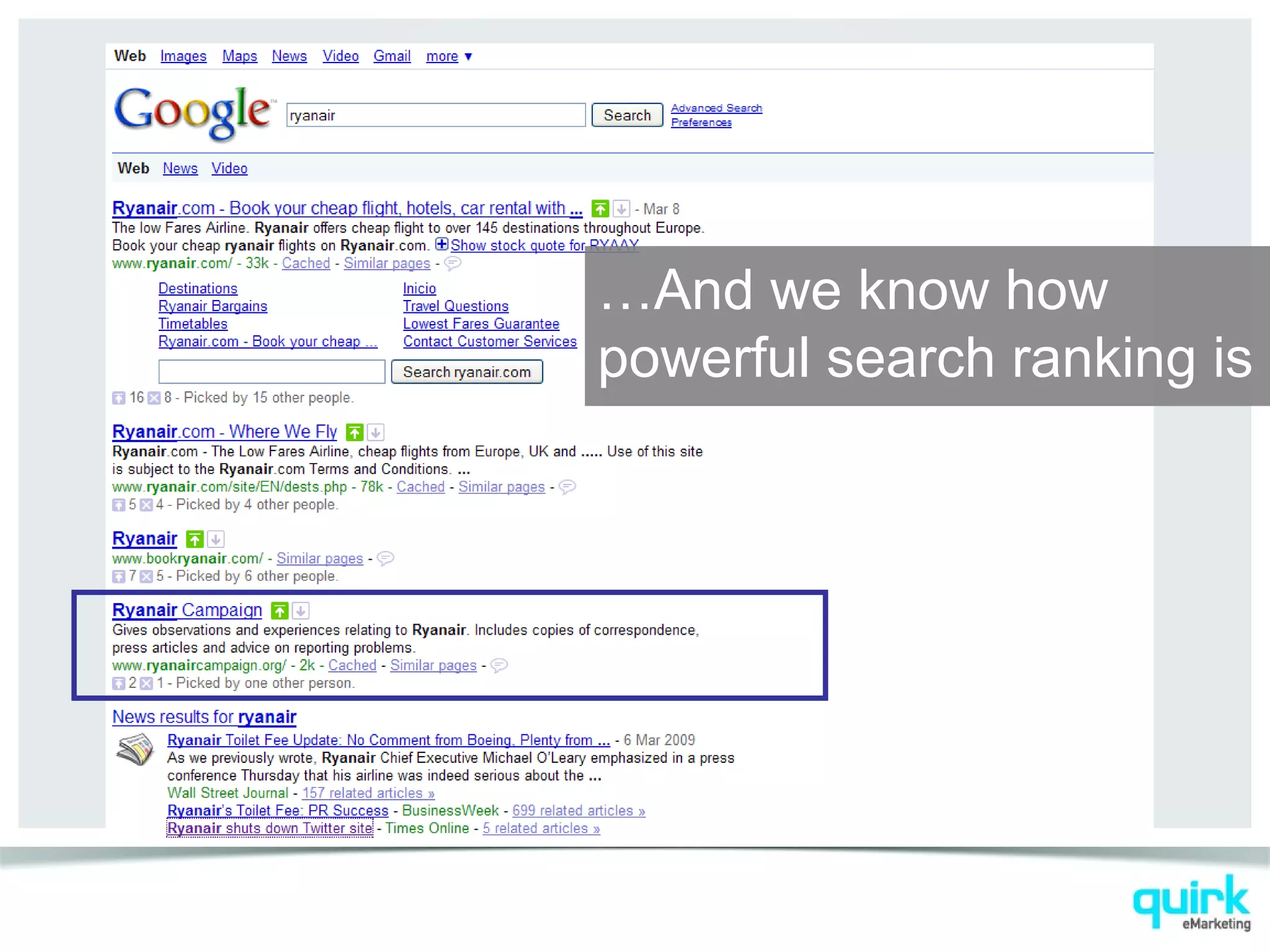Open Images in the top navigation
Screen dimensions: 1270x952
tap(183, 56)
